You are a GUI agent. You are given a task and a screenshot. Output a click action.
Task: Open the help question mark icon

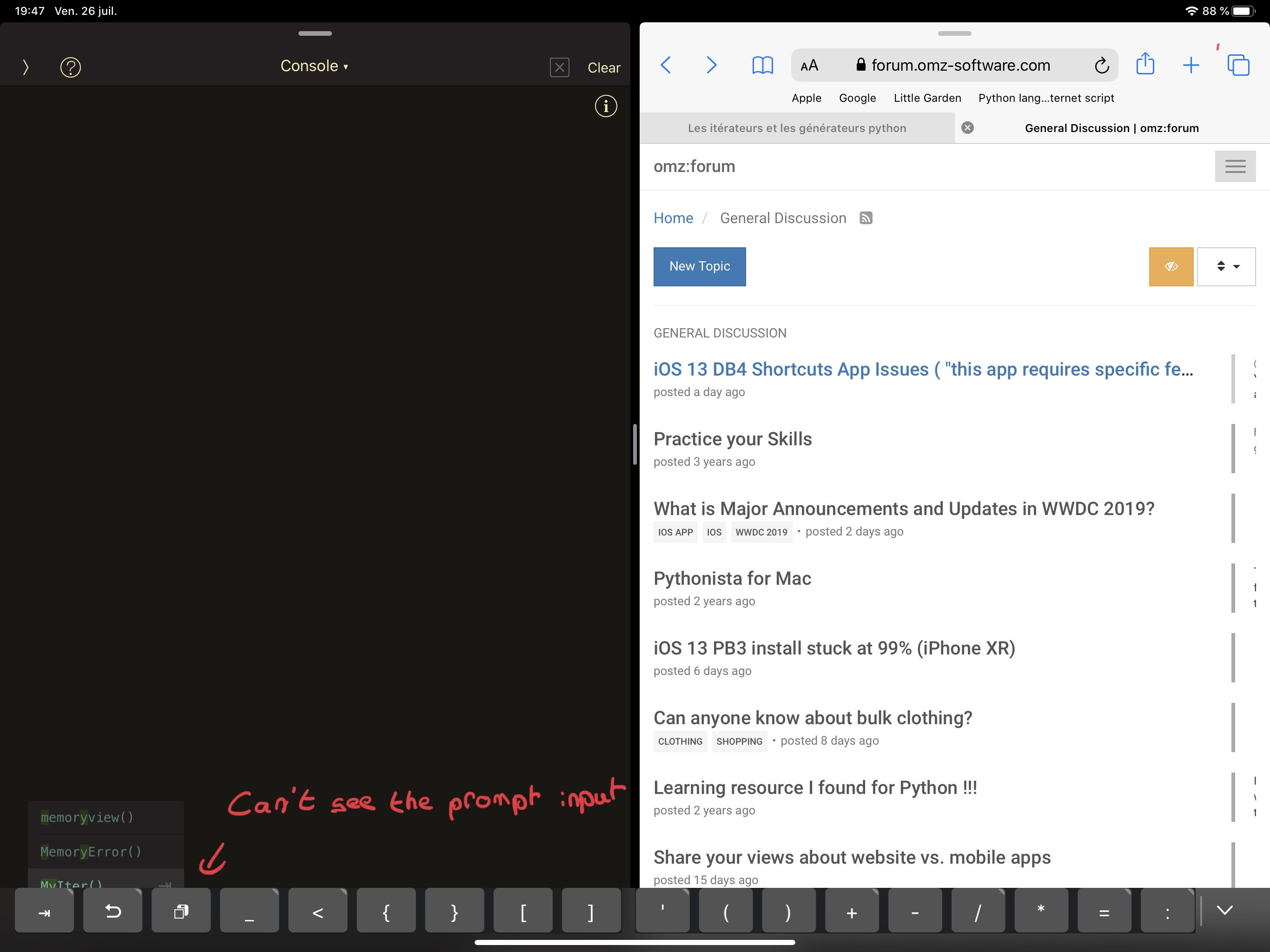coord(71,67)
